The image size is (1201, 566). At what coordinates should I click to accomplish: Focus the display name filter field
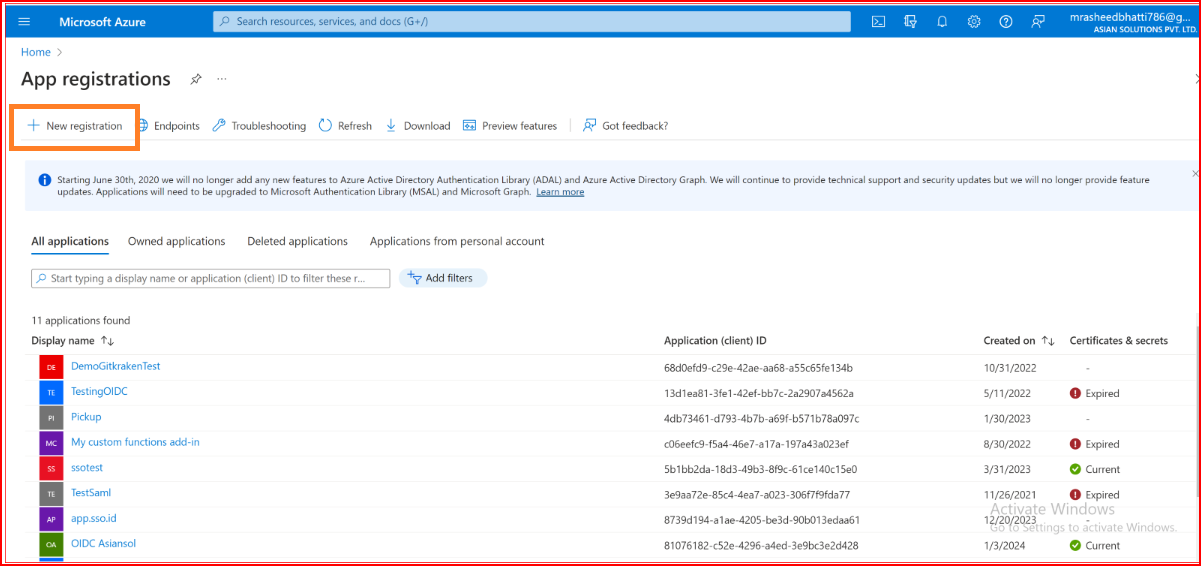211,279
